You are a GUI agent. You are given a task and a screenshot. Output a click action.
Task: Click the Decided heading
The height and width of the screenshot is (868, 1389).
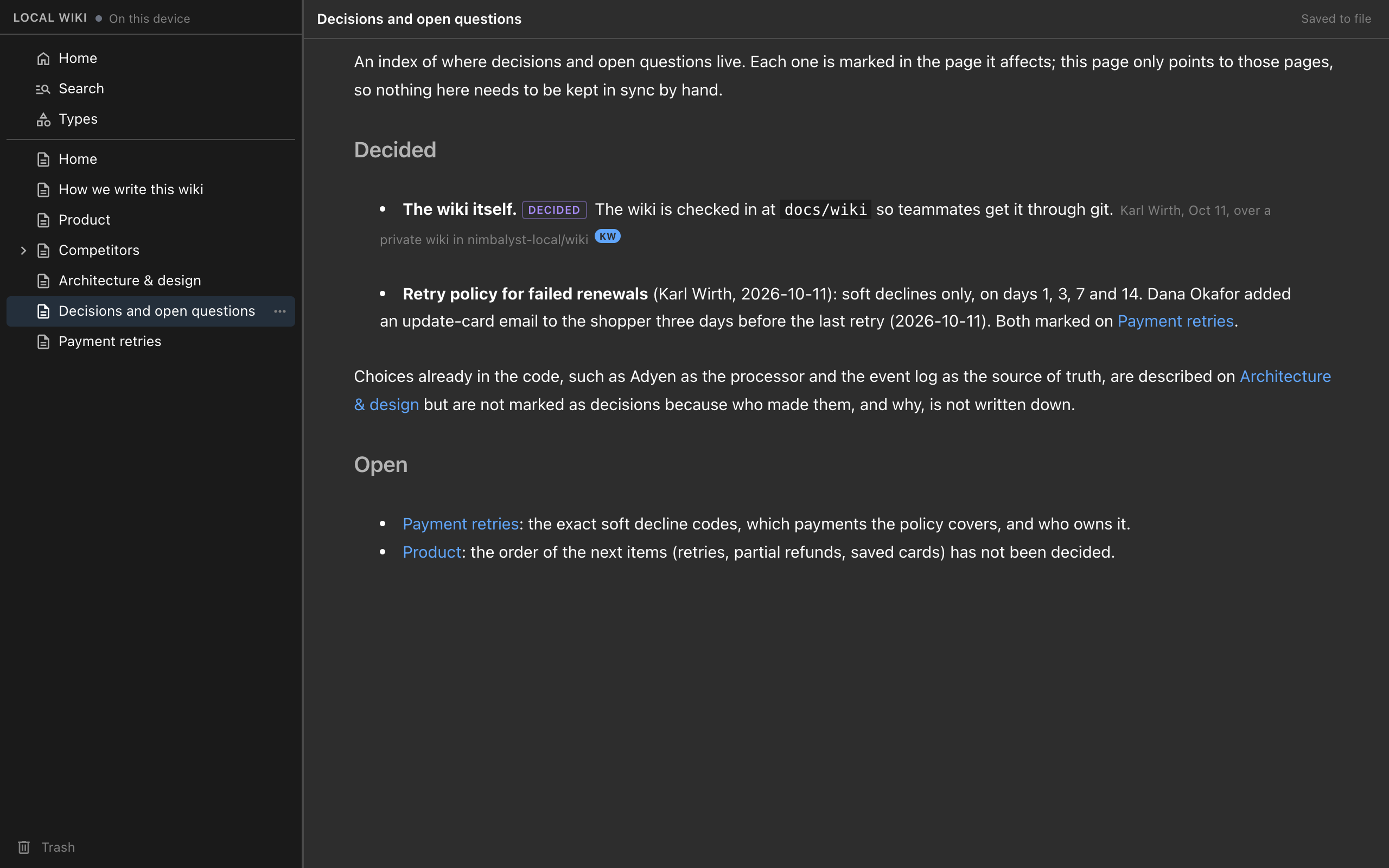pyautogui.click(x=395, y=150)
